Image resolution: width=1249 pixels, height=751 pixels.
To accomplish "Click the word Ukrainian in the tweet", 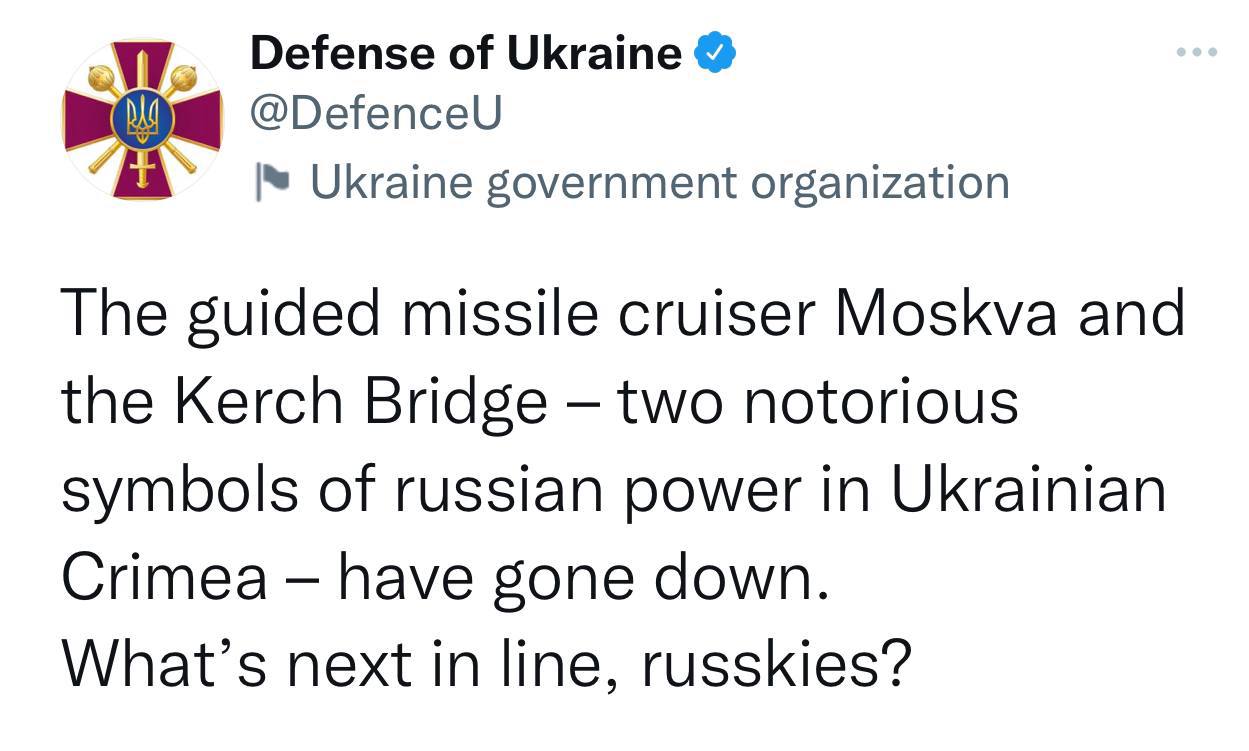I will tap(1027, 490).
